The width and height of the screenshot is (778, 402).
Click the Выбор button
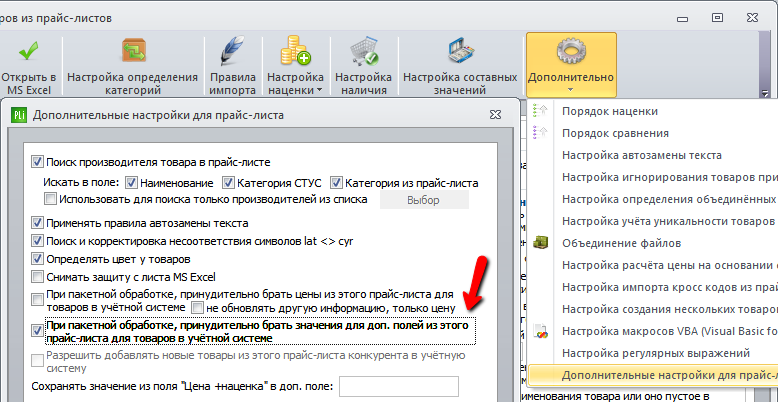click(x=424, y=200)
